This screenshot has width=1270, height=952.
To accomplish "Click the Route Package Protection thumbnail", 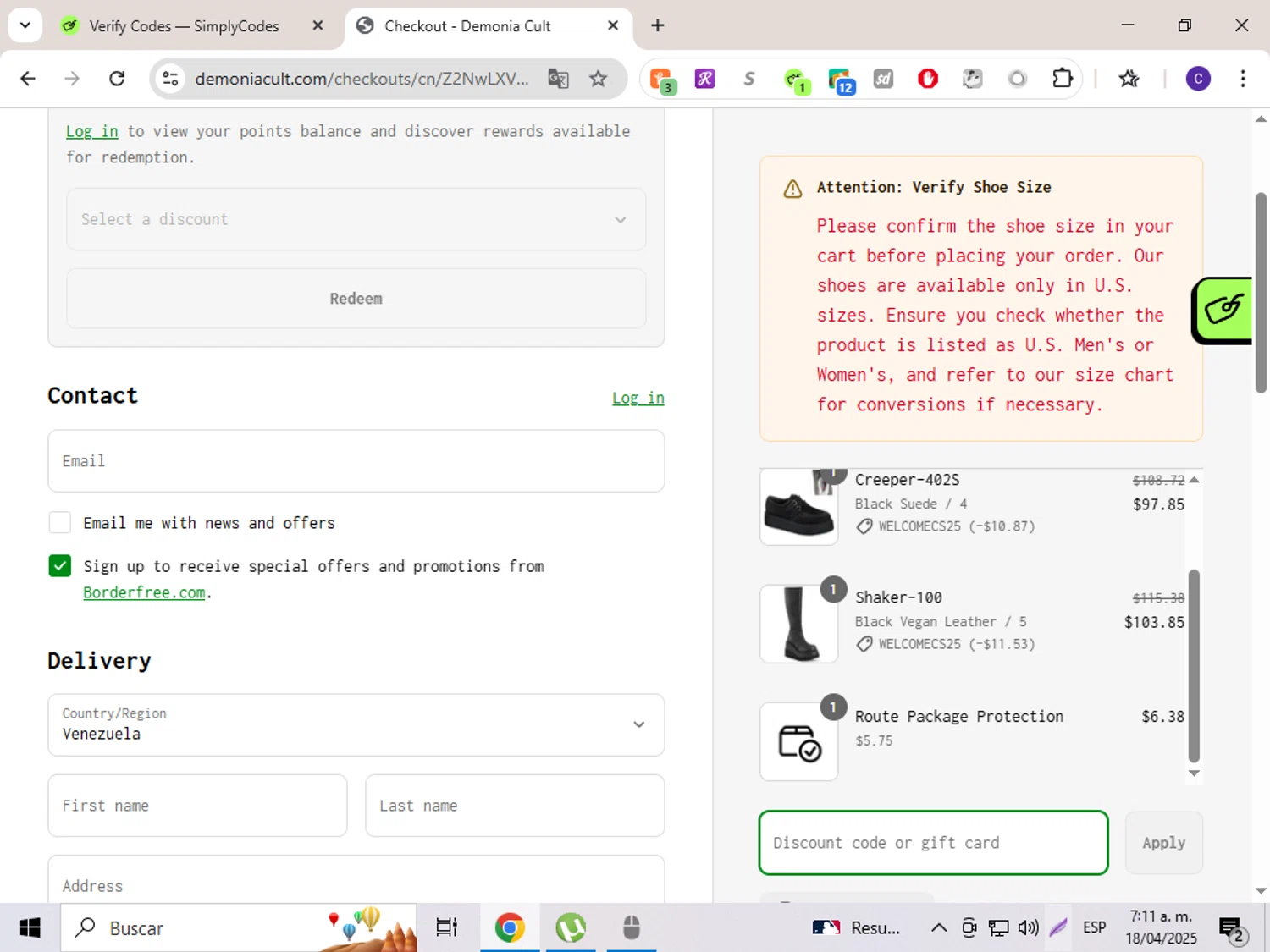I will click(799, 741).
